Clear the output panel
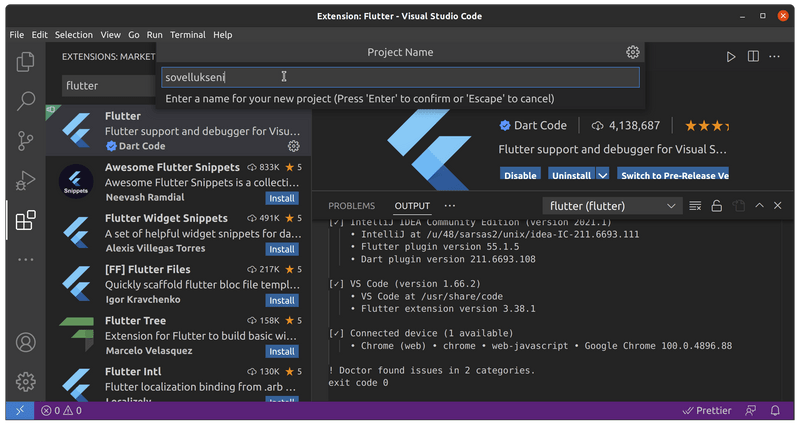This screenshot has width=800, height=426. click(x=695, y=206)
